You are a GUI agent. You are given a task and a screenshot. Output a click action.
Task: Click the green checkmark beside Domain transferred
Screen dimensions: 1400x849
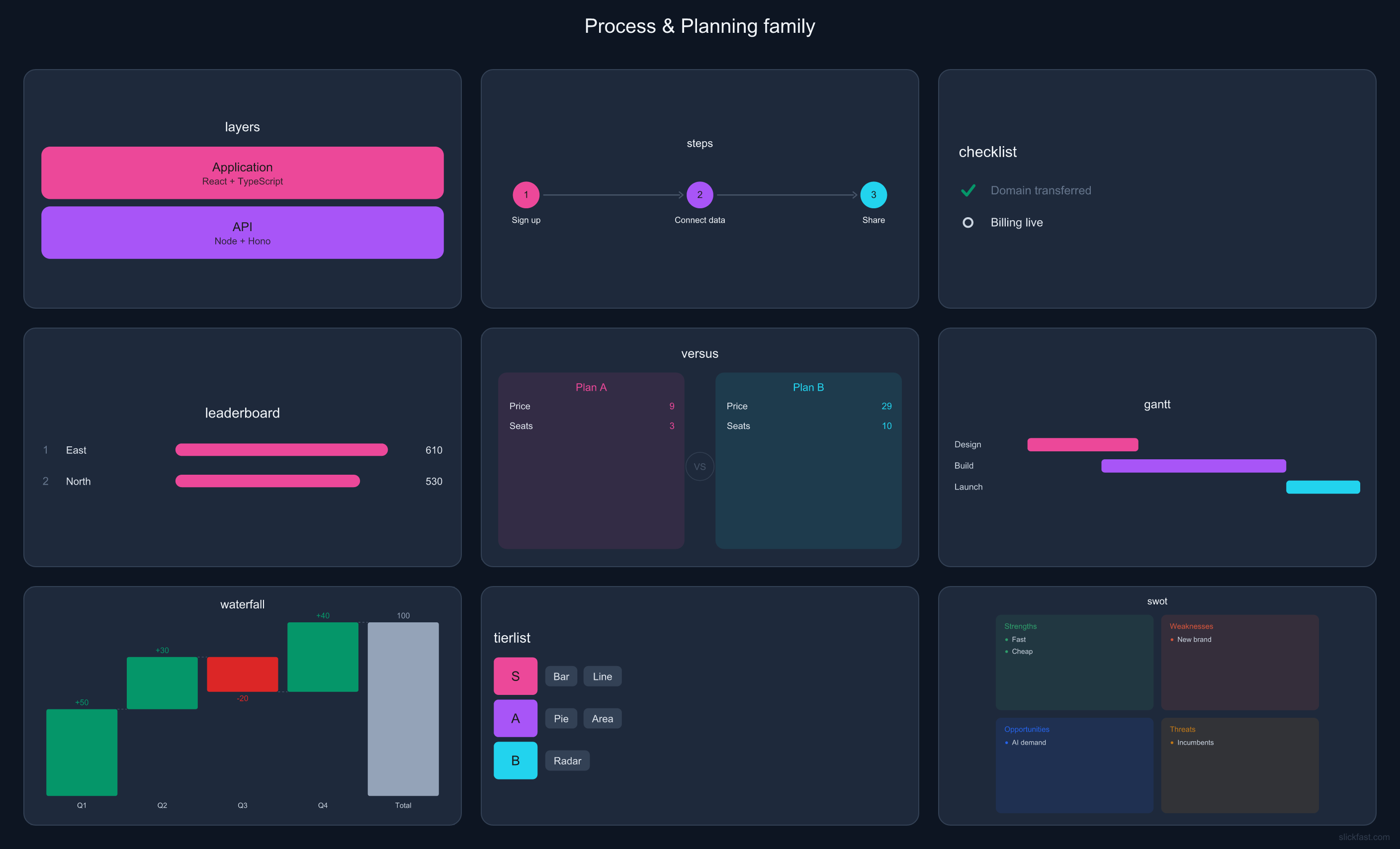point(968,190)
